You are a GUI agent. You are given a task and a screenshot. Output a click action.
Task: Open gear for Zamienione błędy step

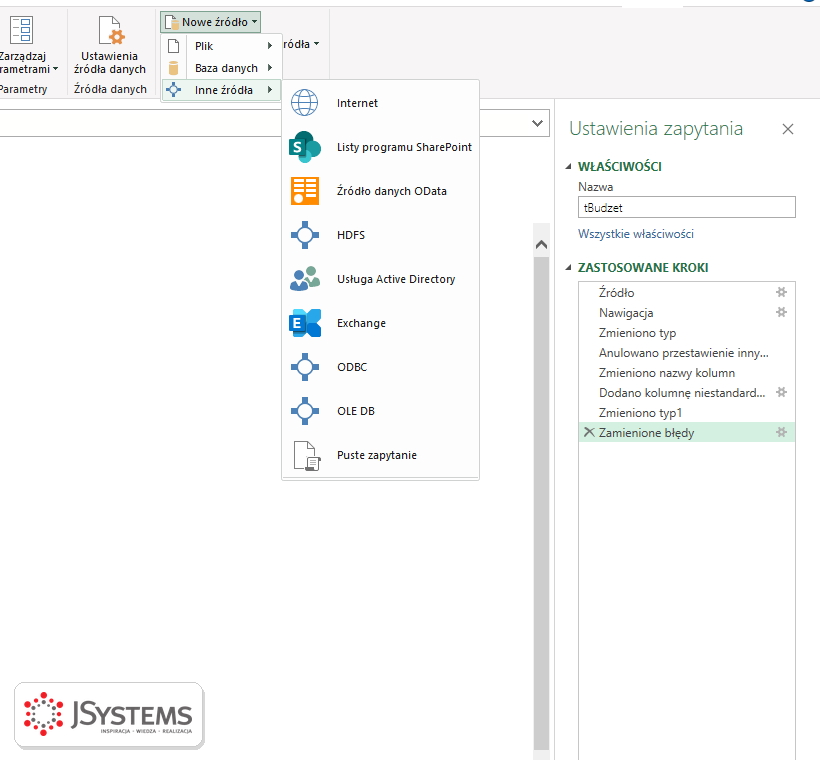tap(781, 432)
